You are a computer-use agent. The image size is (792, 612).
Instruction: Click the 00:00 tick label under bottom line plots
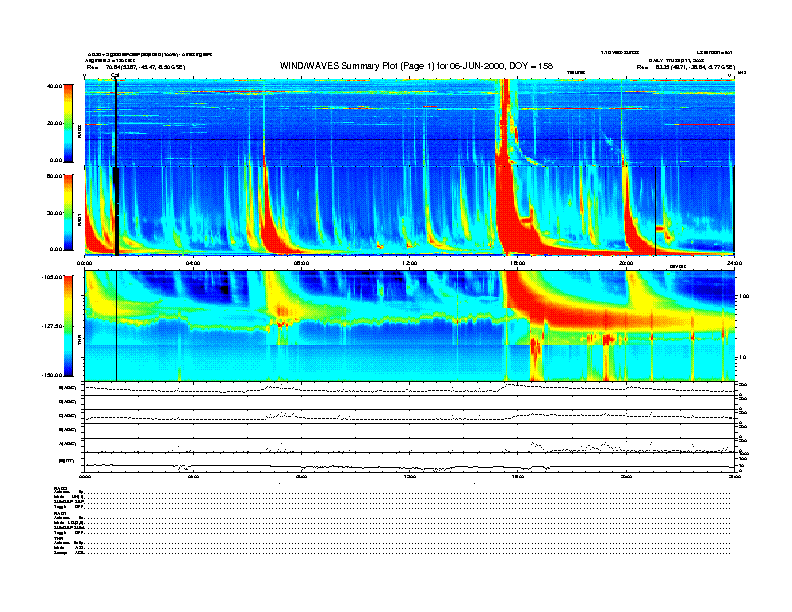85,476
